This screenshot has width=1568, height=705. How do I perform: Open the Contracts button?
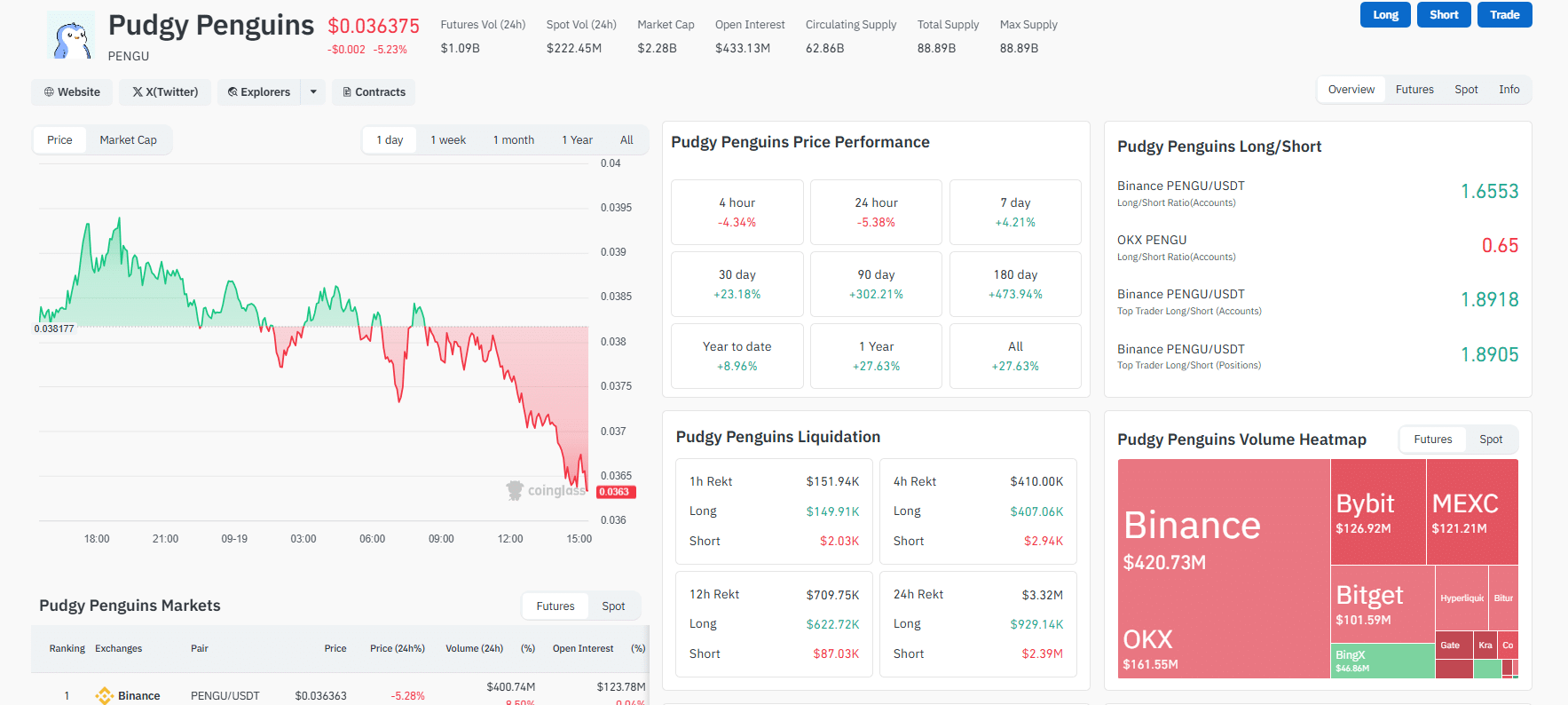374,92
